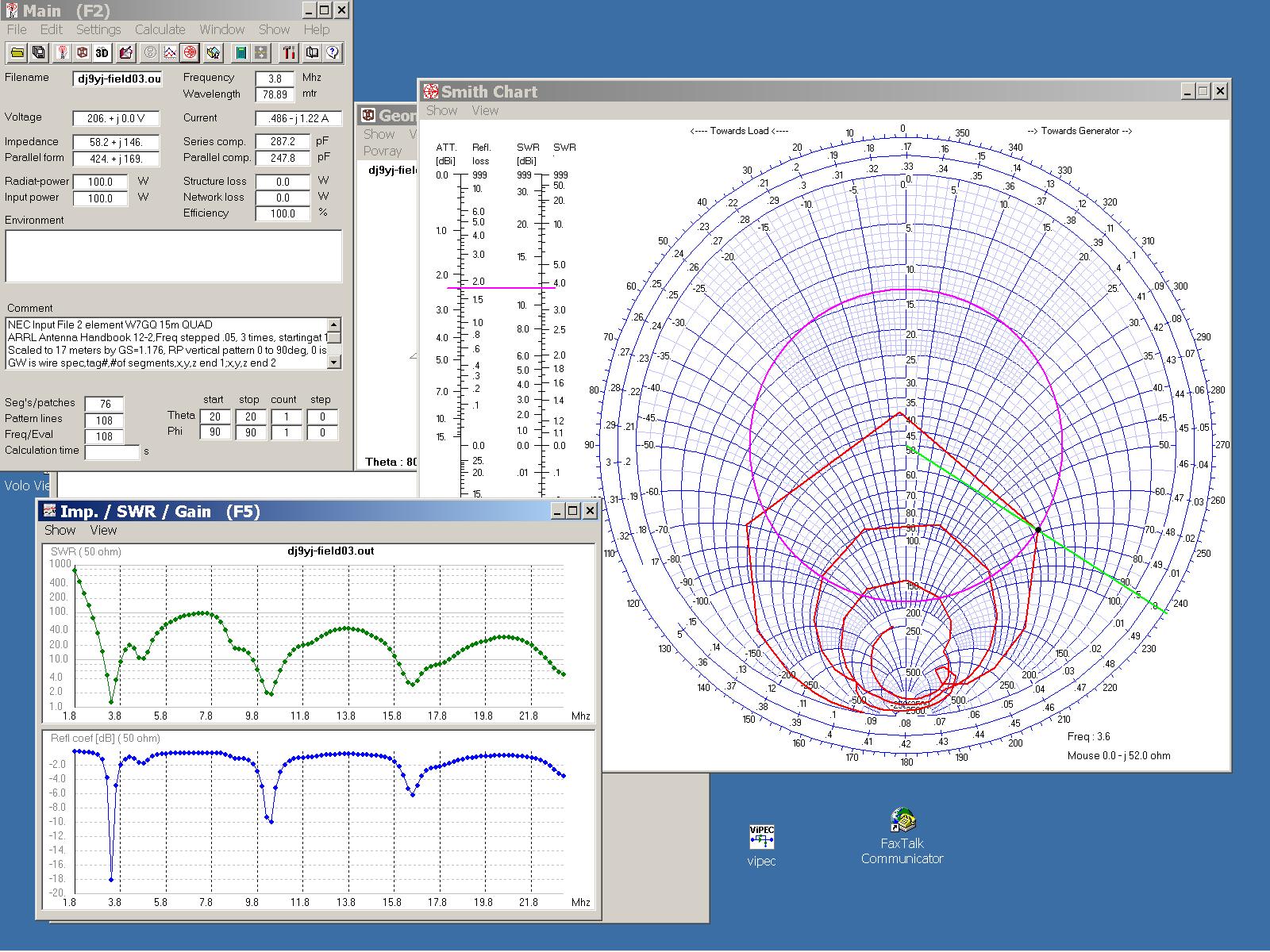
Task: Click the save output disks icon
Action: click(x=38, y=52)
